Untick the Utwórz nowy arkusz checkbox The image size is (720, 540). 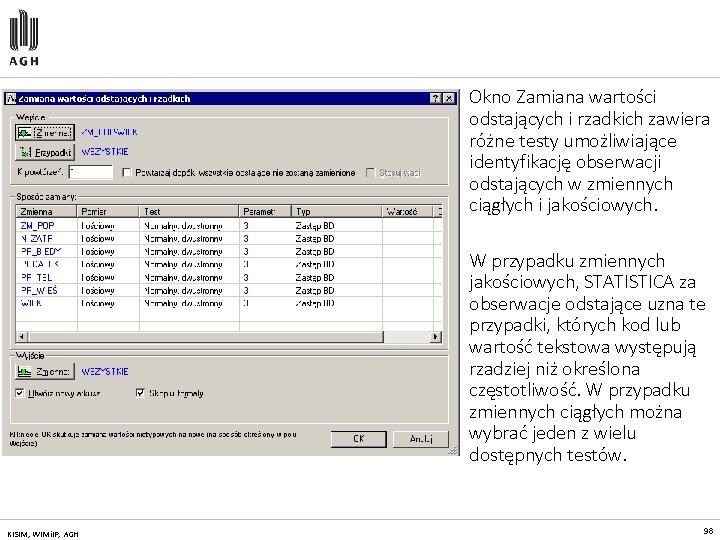(x=20, y=393)
